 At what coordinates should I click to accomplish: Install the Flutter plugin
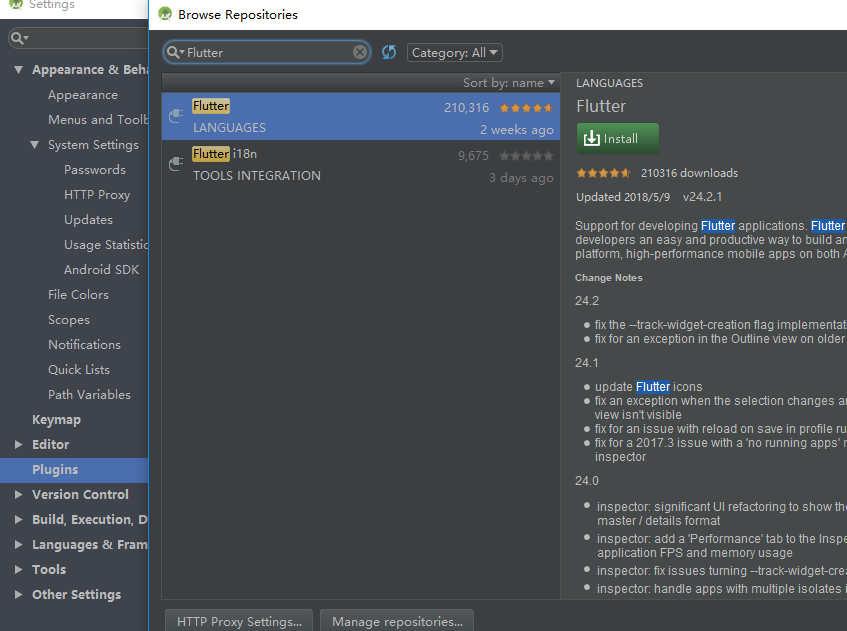click(617, 138)
